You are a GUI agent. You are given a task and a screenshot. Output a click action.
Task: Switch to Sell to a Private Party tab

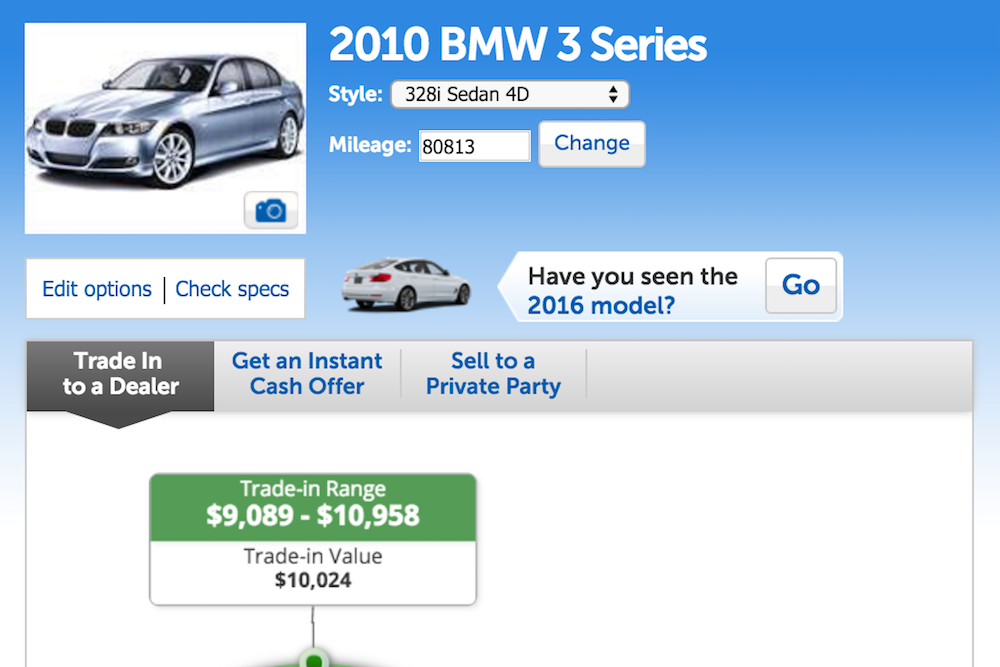click(493, 374)
